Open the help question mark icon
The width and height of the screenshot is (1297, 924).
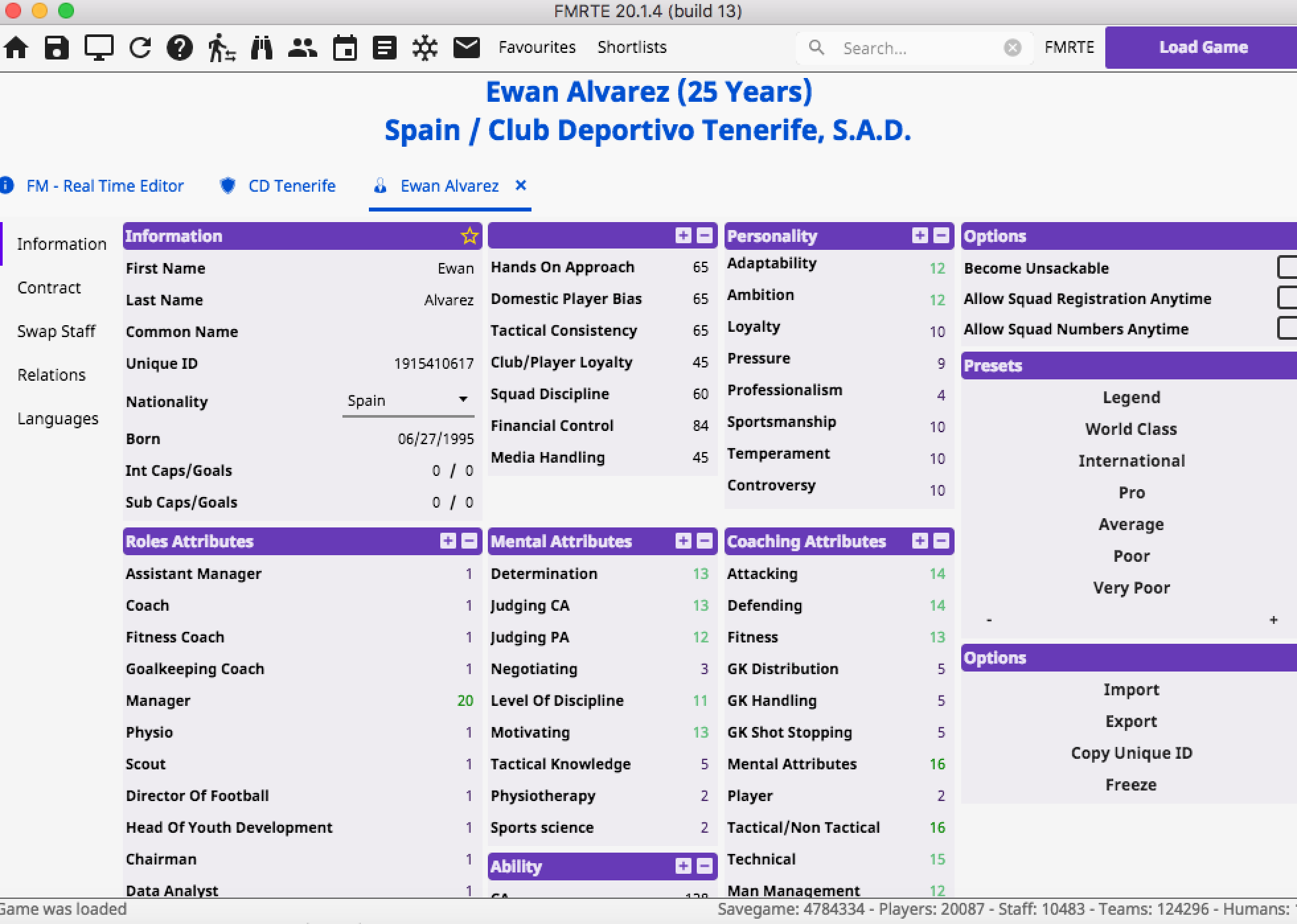(180, 48)
